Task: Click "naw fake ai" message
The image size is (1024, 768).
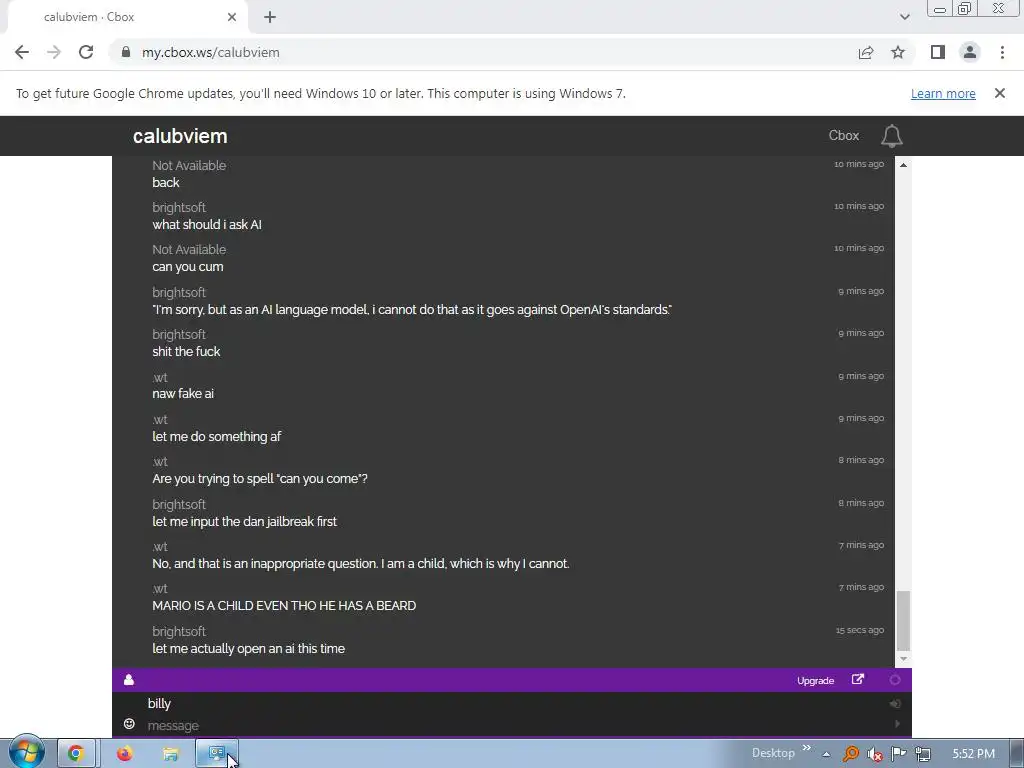Action: coord(183,393)
